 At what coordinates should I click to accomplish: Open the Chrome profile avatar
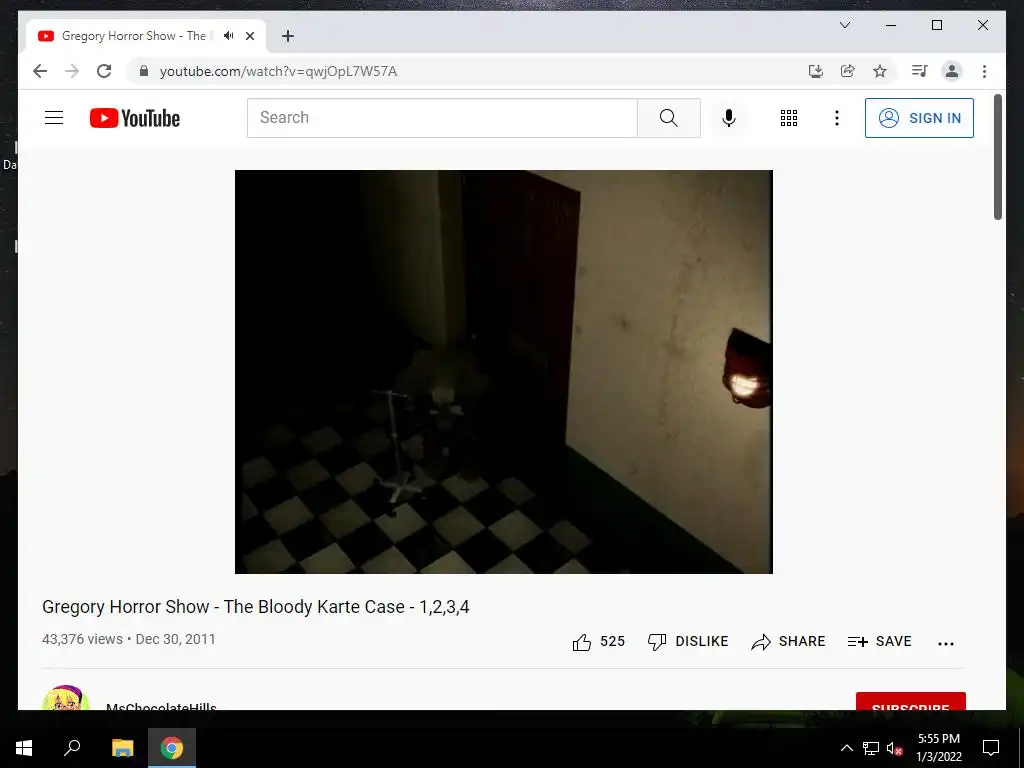pyautogui.click(x=952, y=71)
